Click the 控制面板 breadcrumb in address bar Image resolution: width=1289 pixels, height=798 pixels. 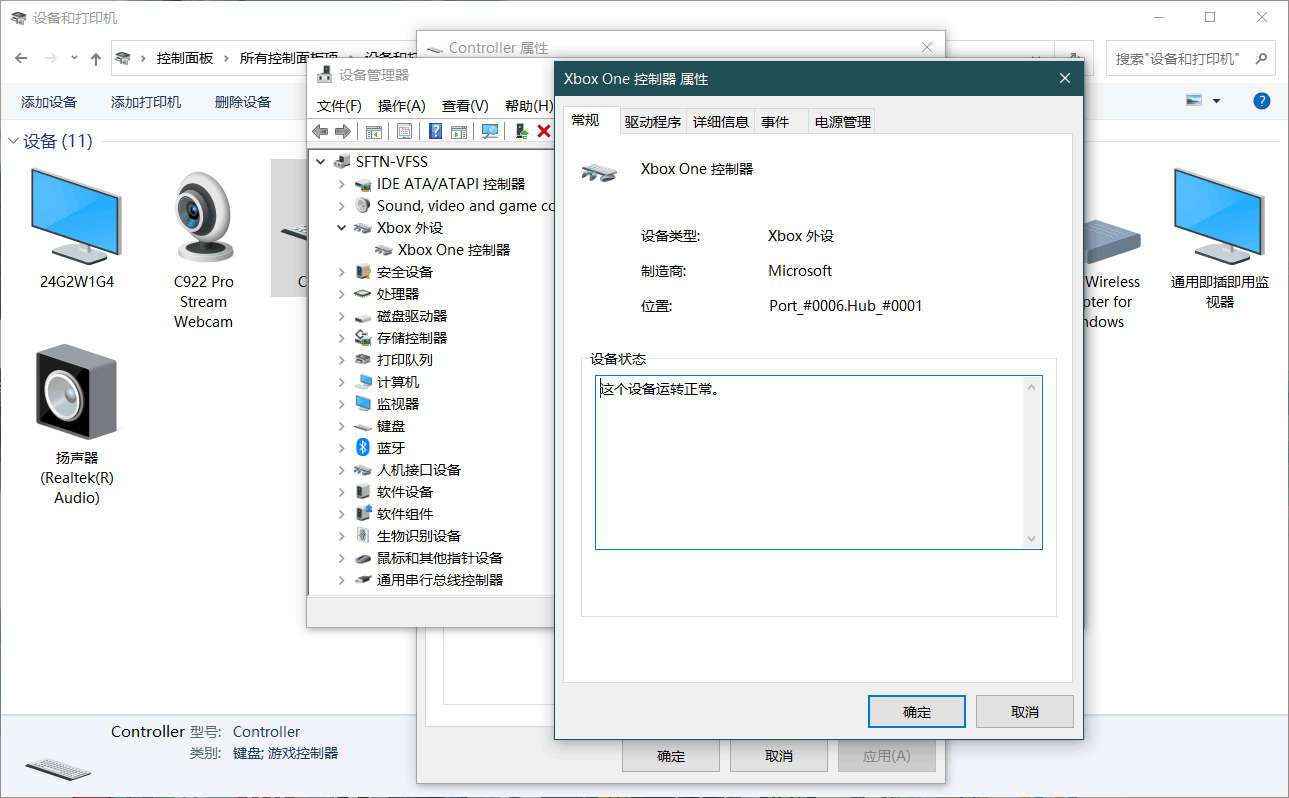click(185, 59)
